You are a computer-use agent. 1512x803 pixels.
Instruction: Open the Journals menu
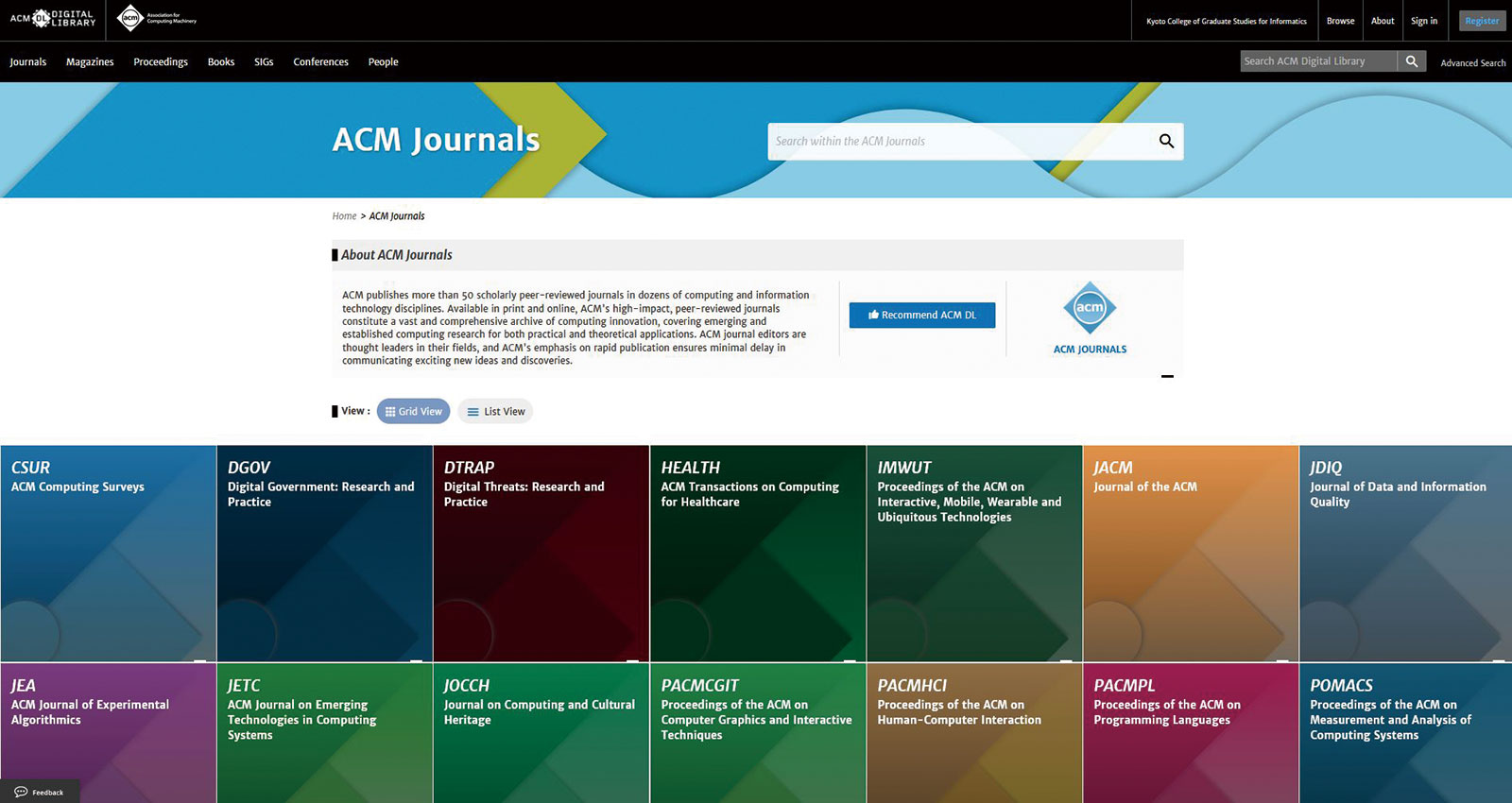coord(27,62)
